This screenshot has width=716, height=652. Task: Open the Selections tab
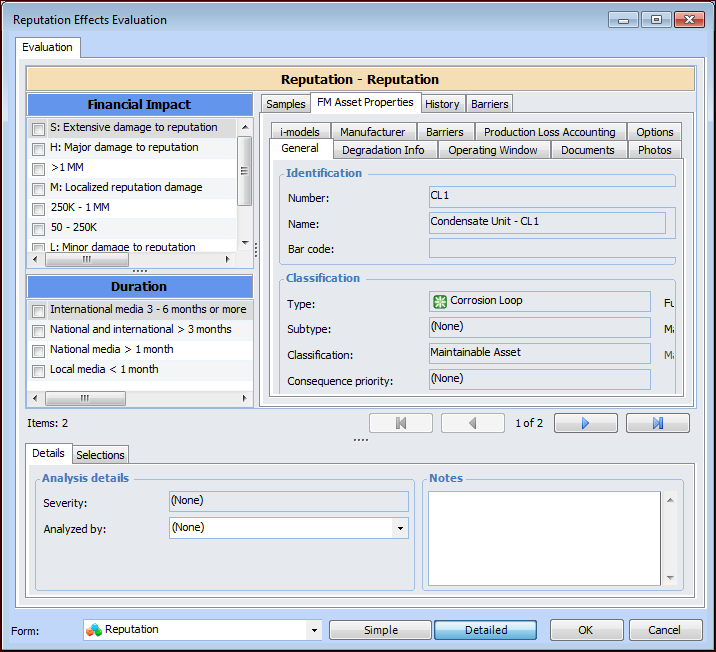point(101,455)
